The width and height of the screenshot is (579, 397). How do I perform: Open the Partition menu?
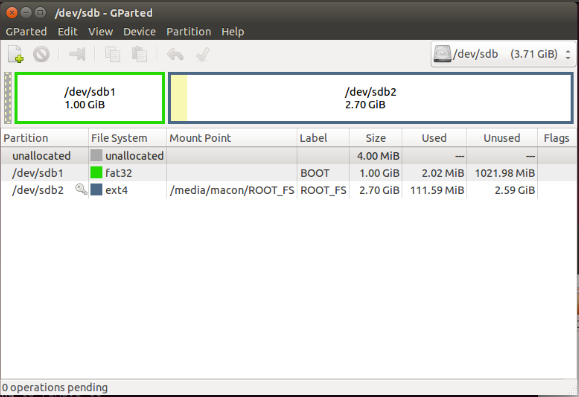coord(189,32)
